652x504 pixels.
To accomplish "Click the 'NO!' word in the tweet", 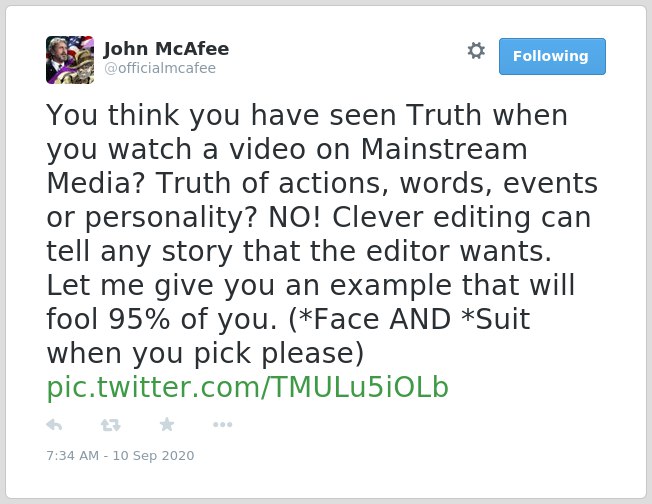I will (294, 217).
